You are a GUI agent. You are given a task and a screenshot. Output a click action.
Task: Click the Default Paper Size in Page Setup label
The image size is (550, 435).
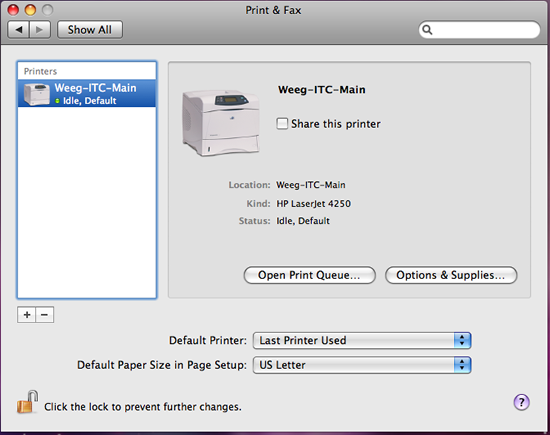tap(162, 365)
